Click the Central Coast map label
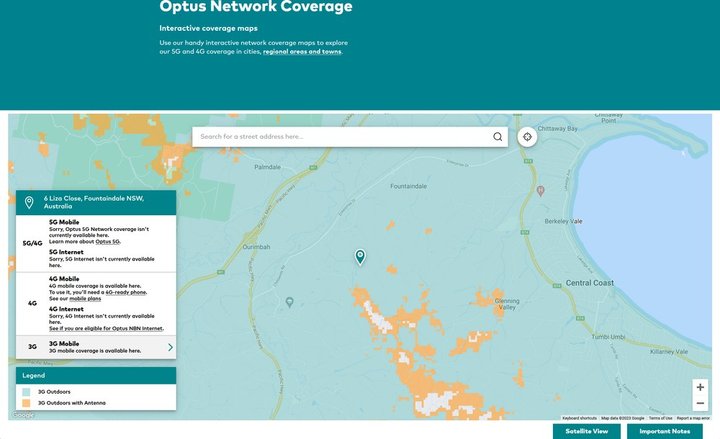This screenshot has height=439, width=720. pos(590,283)
